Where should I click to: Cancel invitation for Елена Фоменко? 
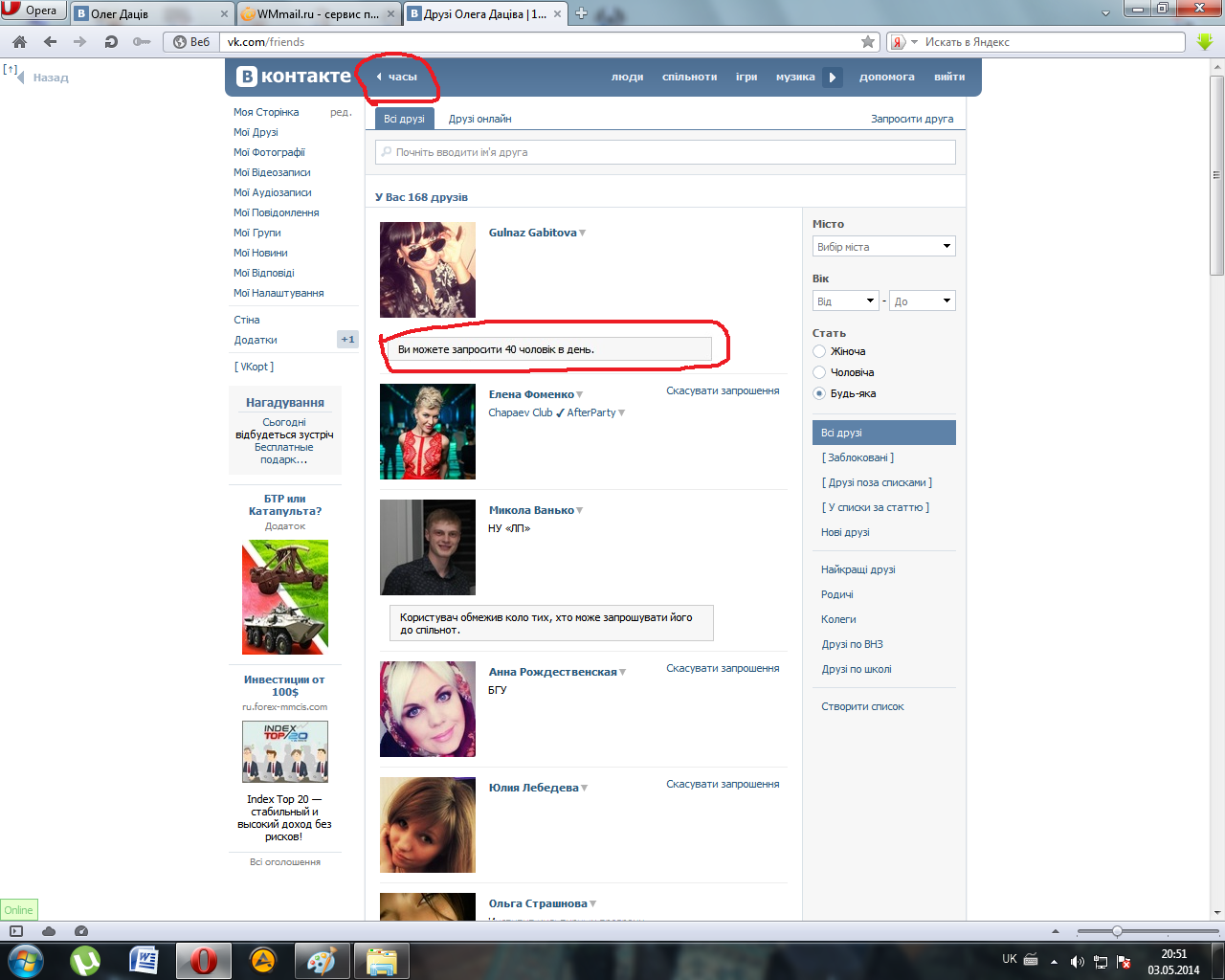(723, 390)
